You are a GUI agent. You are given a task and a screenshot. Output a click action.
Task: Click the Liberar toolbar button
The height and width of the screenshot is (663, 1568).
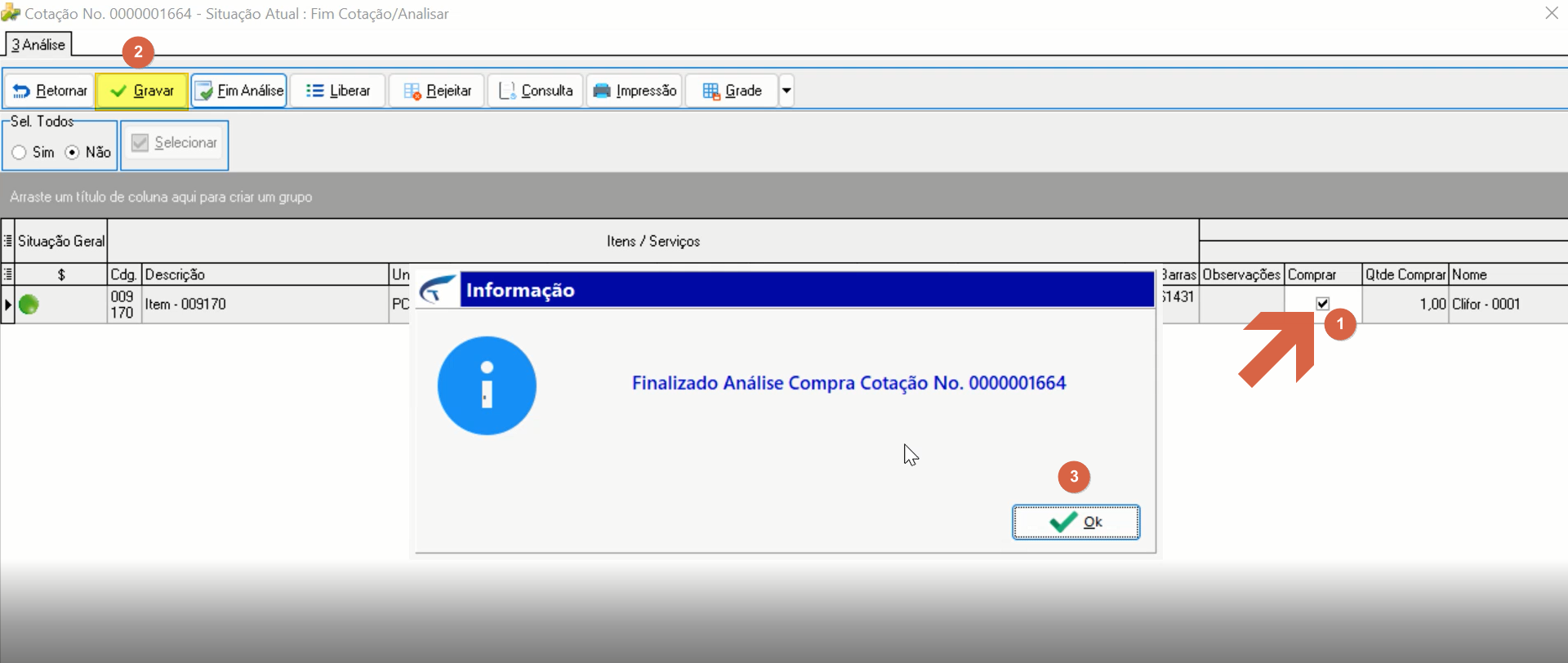tap(337, 91)
